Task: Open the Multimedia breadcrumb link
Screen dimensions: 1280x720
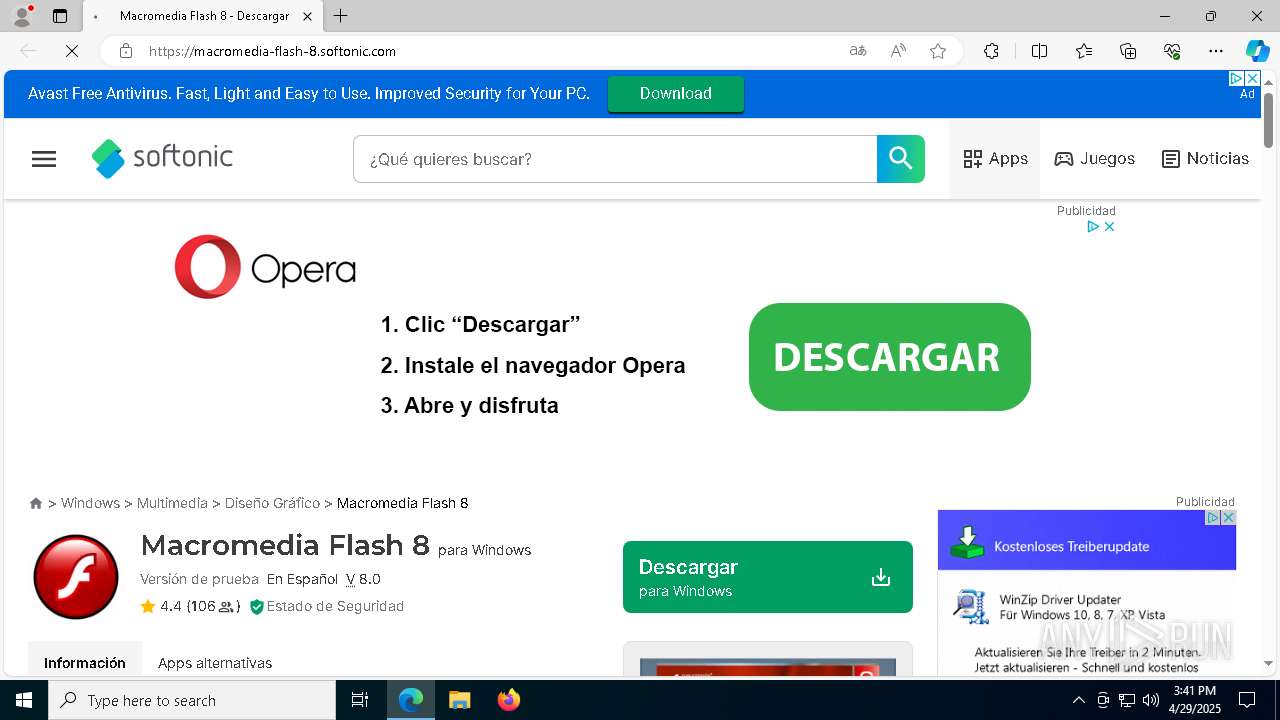Action: [172, 503]
